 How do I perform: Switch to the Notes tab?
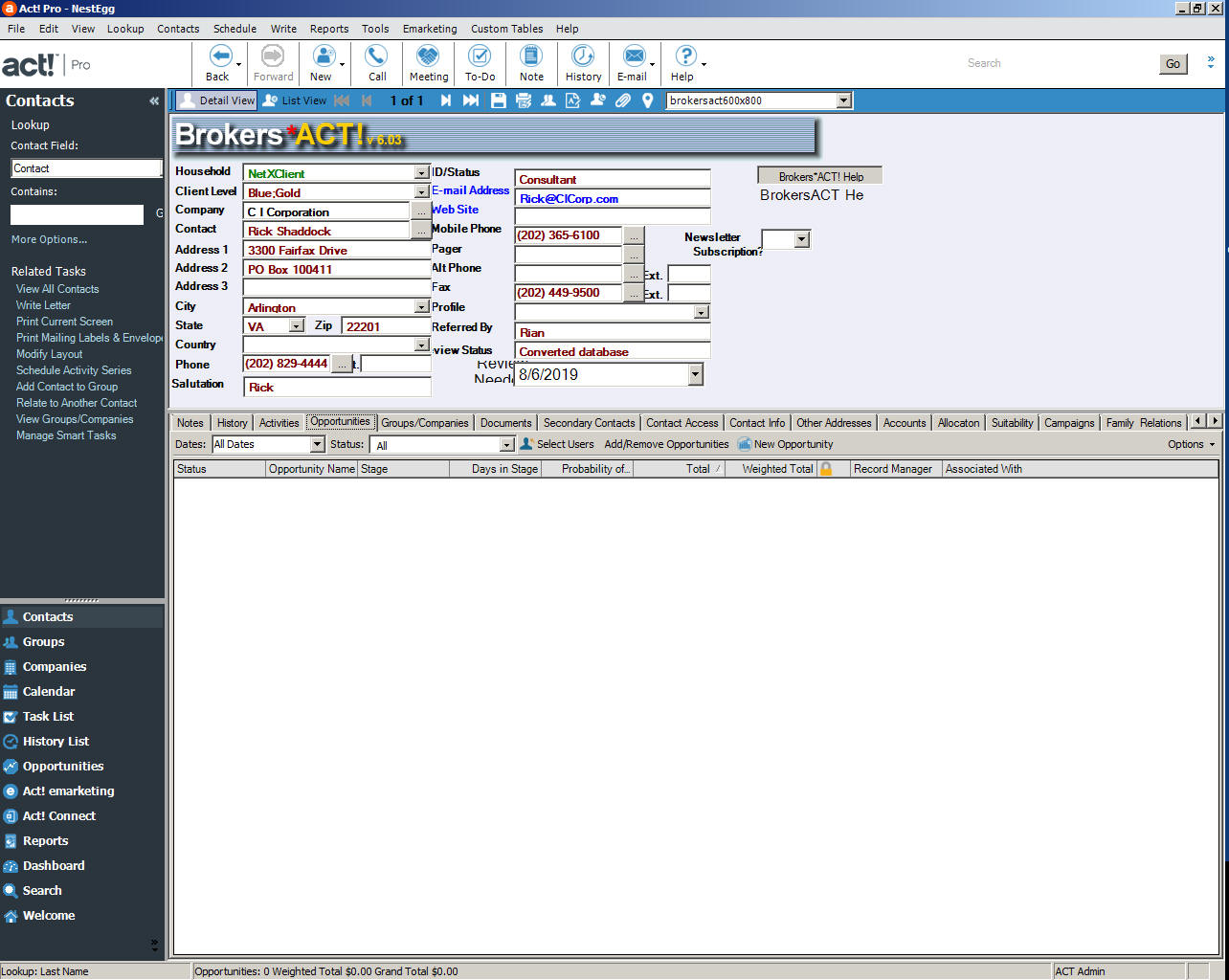point(190,423)
